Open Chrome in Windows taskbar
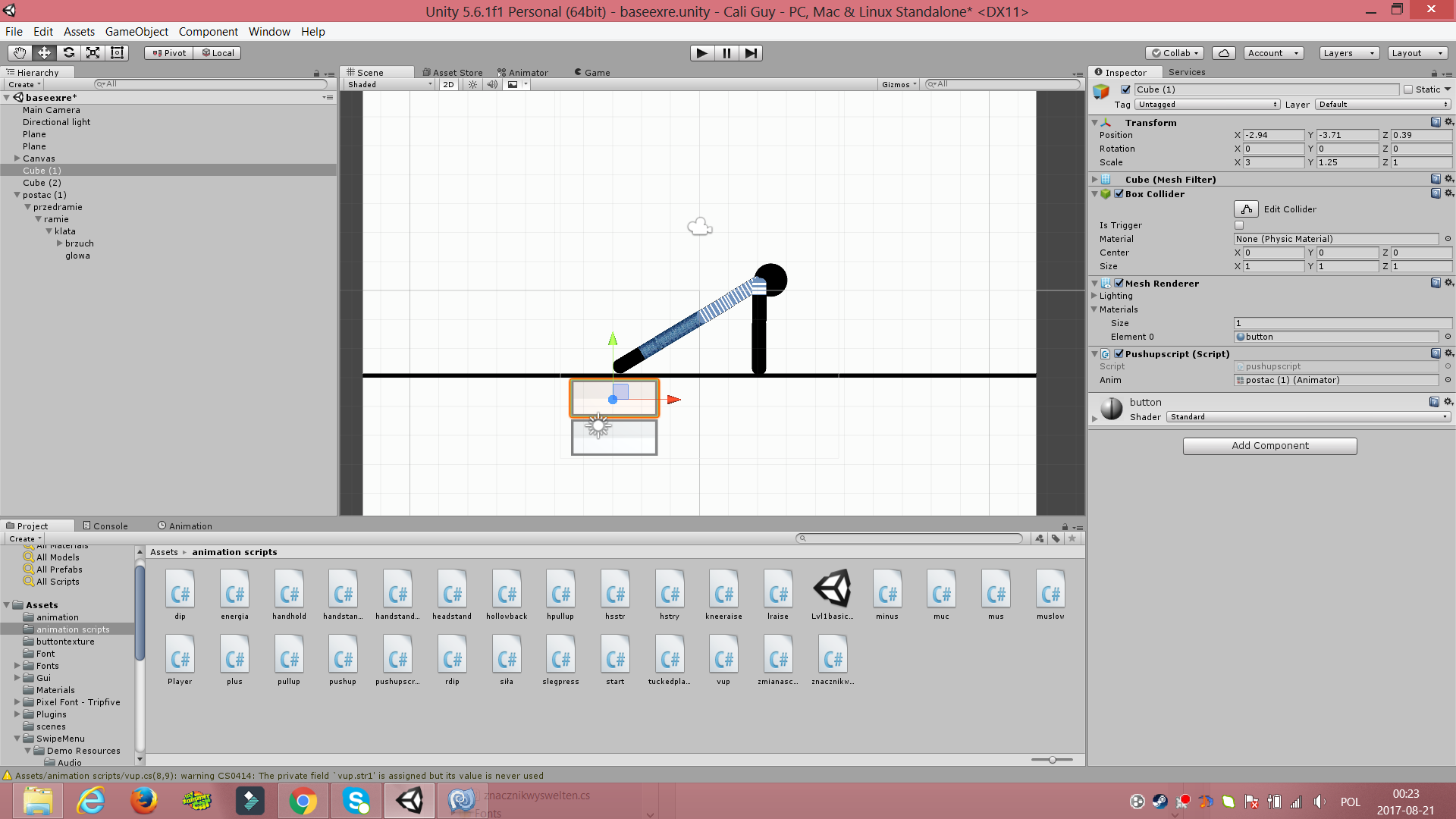This screenshot has width=1456, height=819. tap(303, 801)
